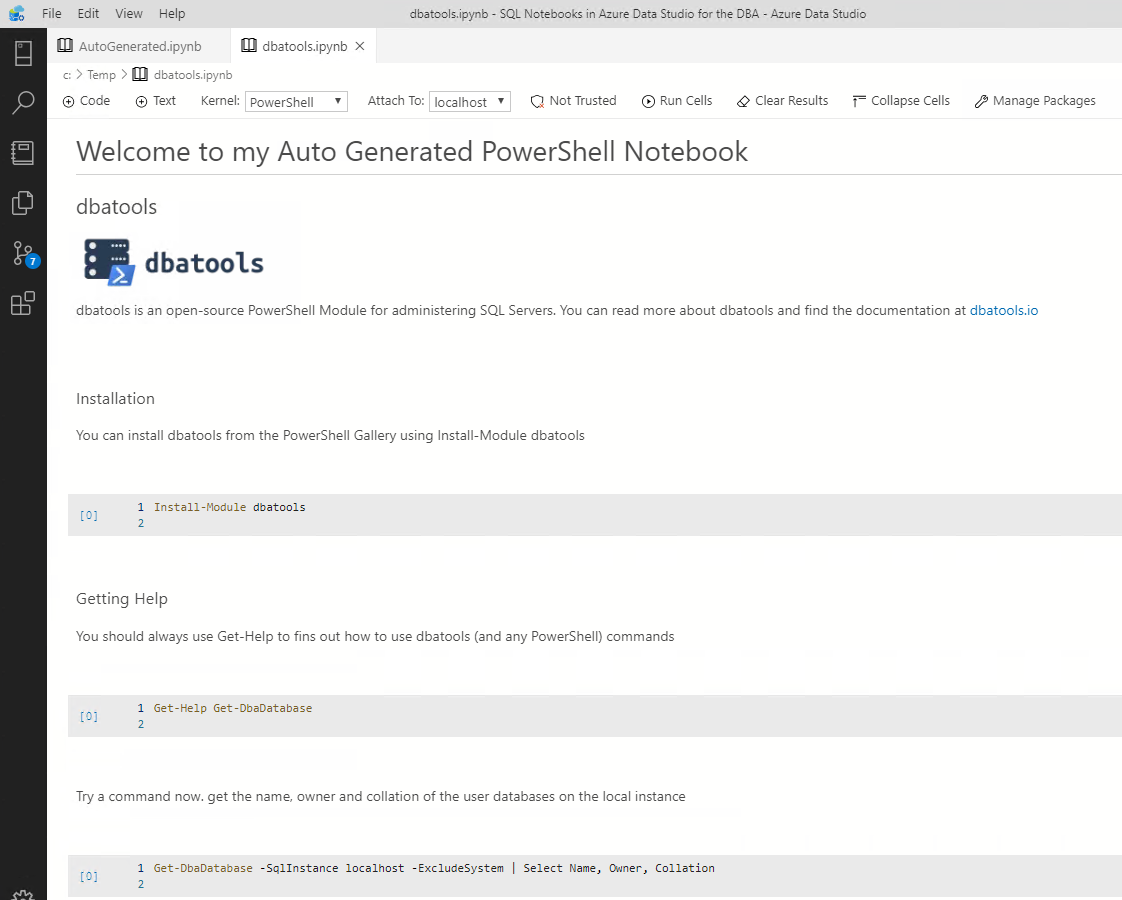Open the Manage gear icon
This screenshot has width=1122, height=900.
click(23, 894)
